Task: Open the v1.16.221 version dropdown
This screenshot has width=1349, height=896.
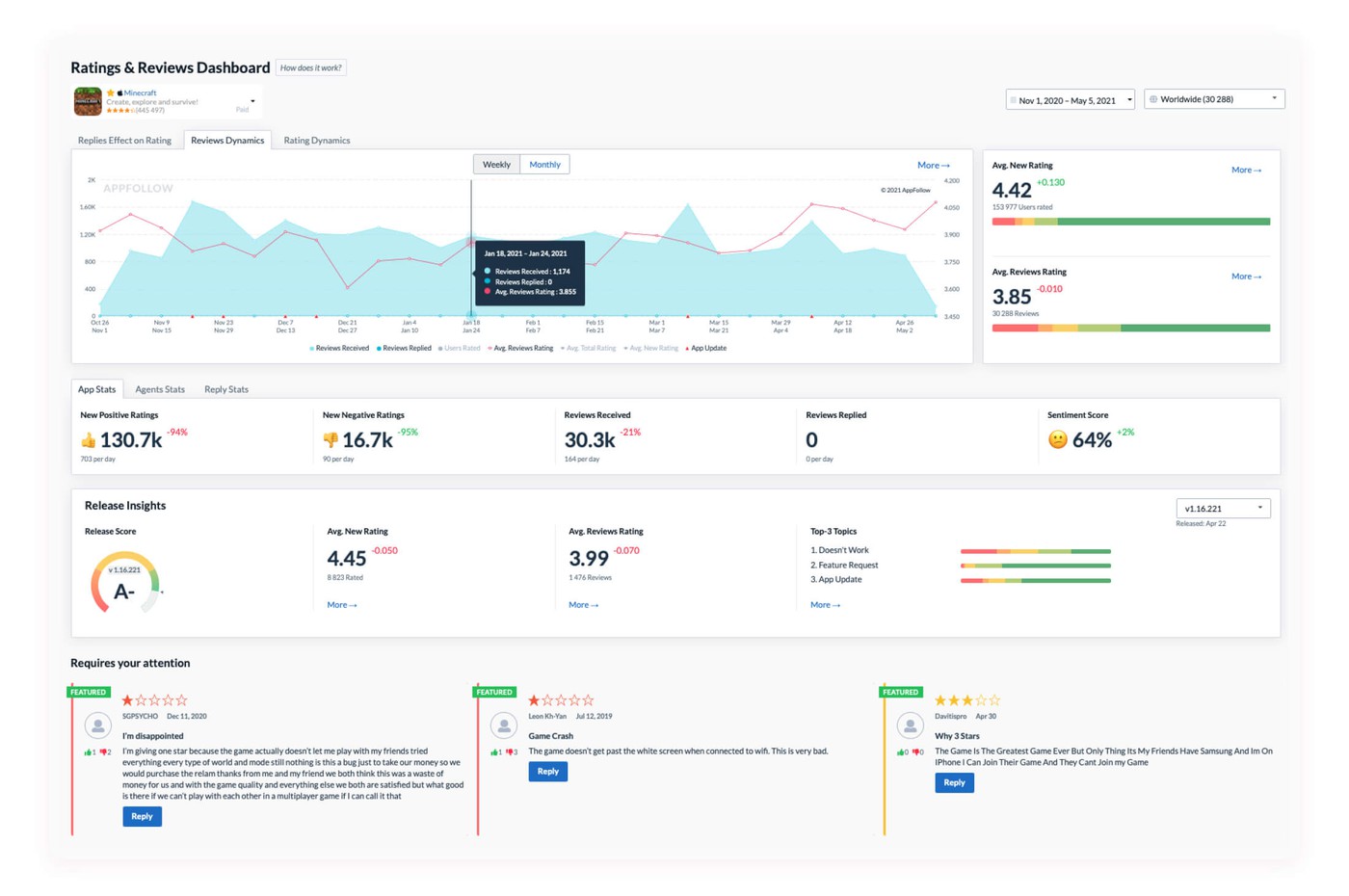Action: pyautogui.click(x=1223, y=509)
